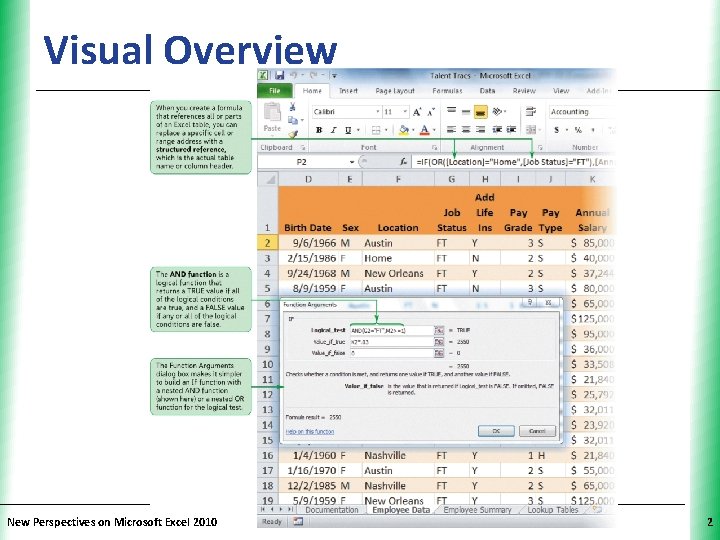Image resolution: width=720 pixels, height=540 pixels.
Task: Open the font size 11 dropdown
Action: pos(405,112)
